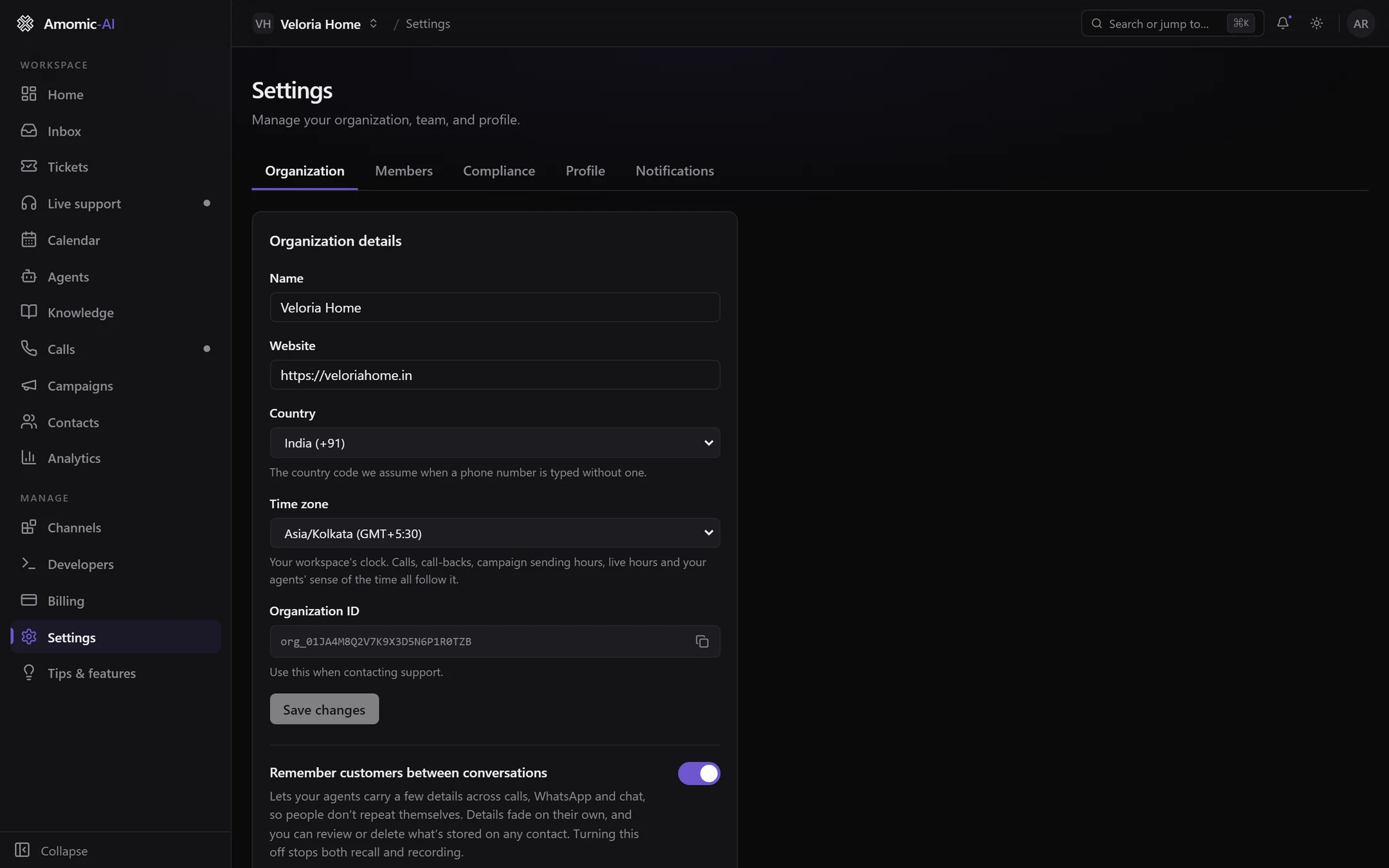This screenshot has height=868, width=1389.
Task: Click the organization Name field
Action: 495,307
